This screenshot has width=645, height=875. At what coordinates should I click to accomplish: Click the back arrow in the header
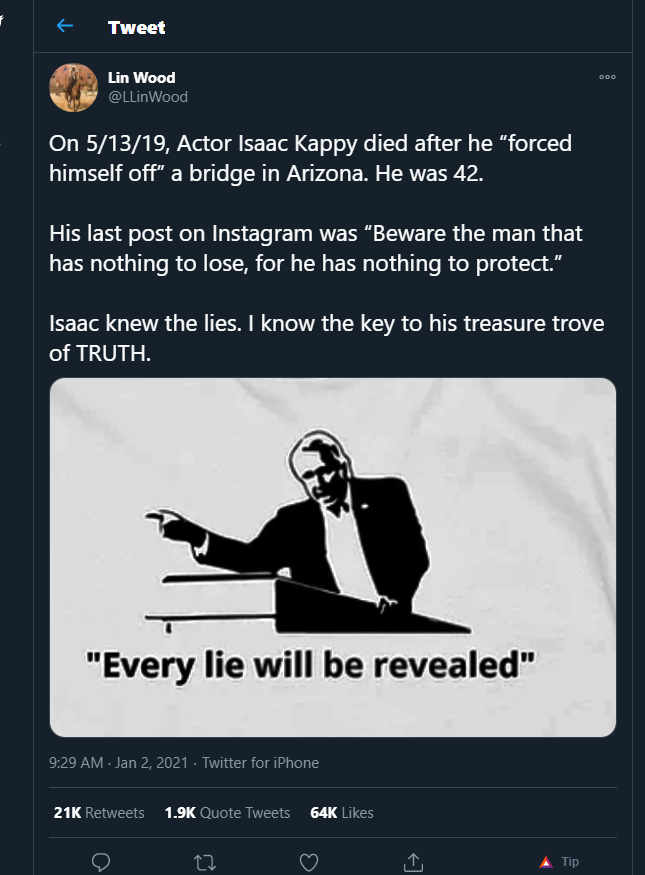[x=65, y=26]
